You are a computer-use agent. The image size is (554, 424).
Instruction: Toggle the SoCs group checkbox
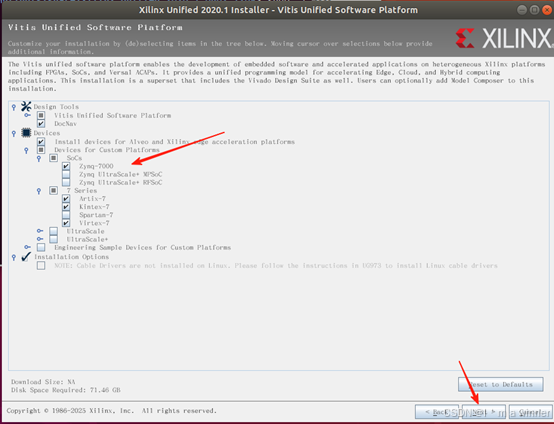coord(53,158)
